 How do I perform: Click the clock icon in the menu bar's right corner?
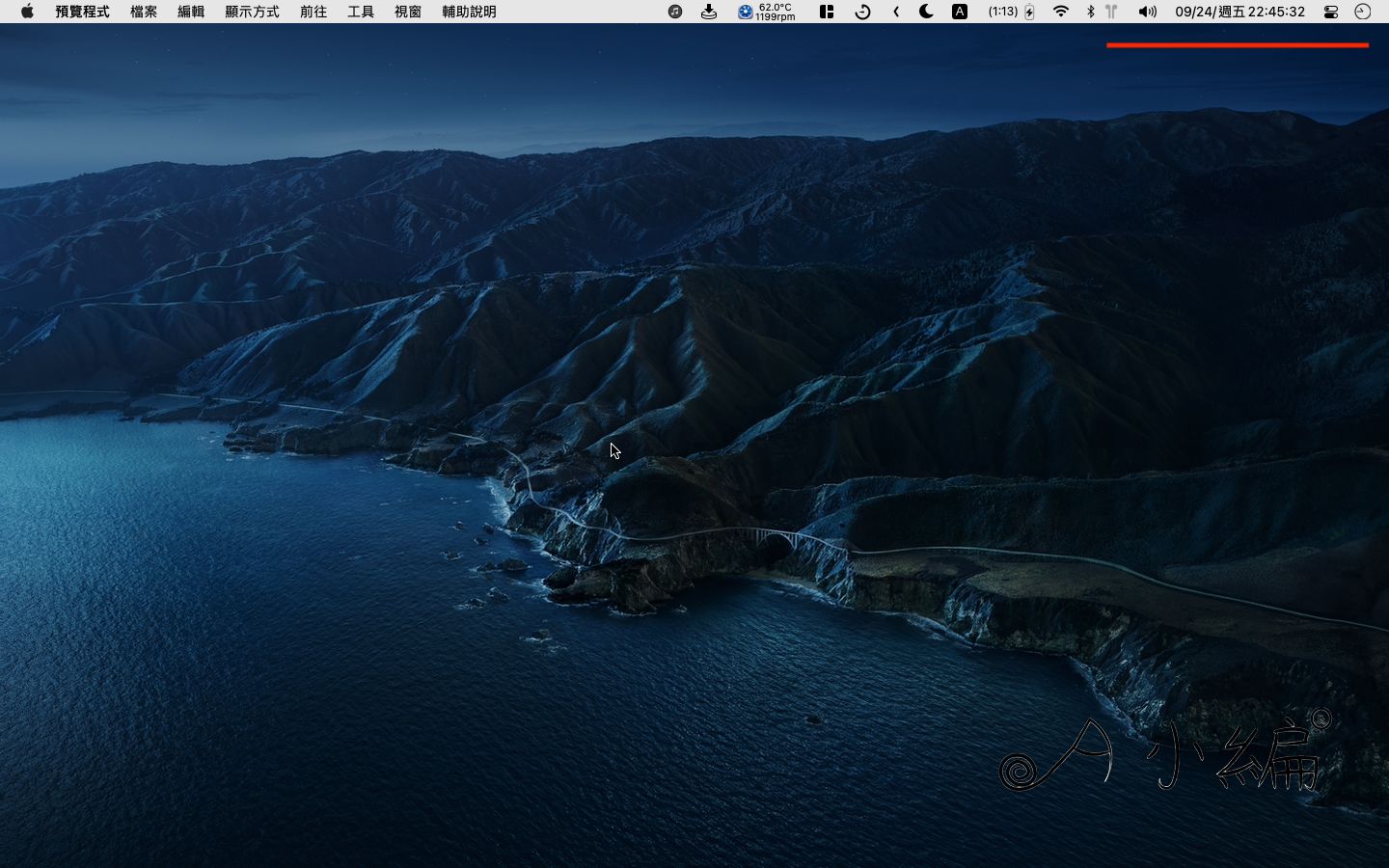pos(1363,12)
